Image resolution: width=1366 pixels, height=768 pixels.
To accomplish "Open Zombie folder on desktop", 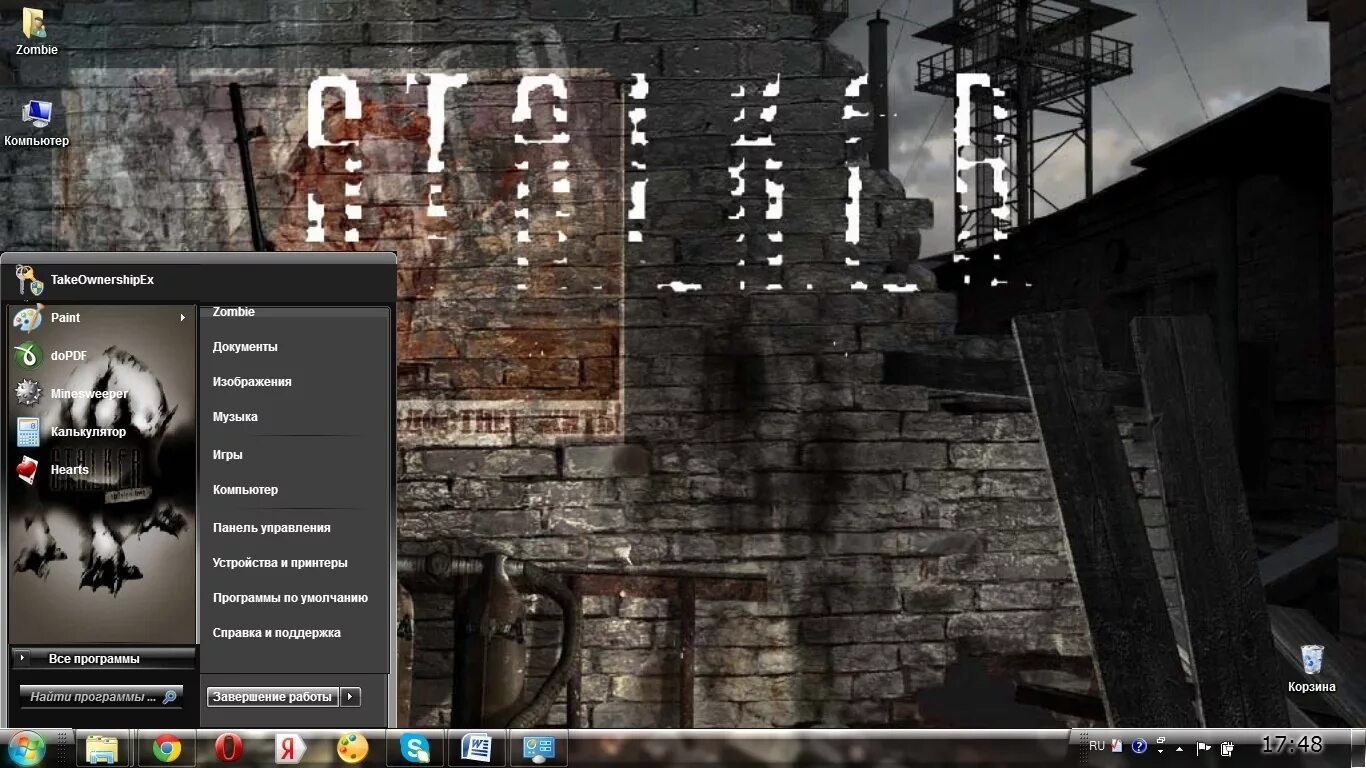I will (36, 32).
